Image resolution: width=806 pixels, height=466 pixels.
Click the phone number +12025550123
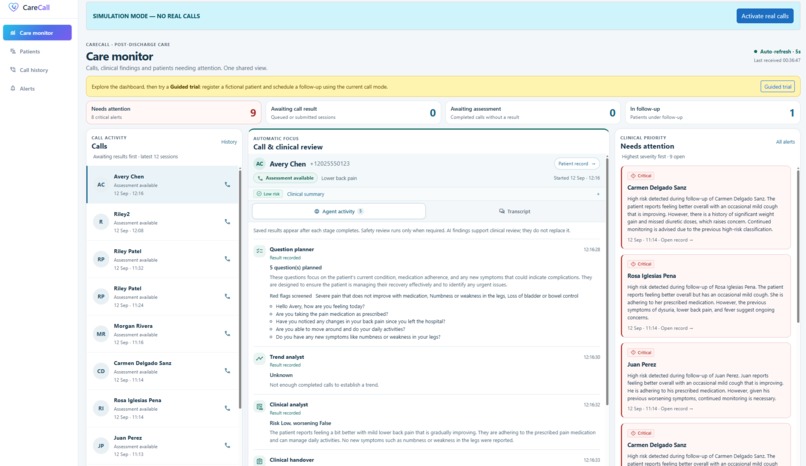point(329,164)
